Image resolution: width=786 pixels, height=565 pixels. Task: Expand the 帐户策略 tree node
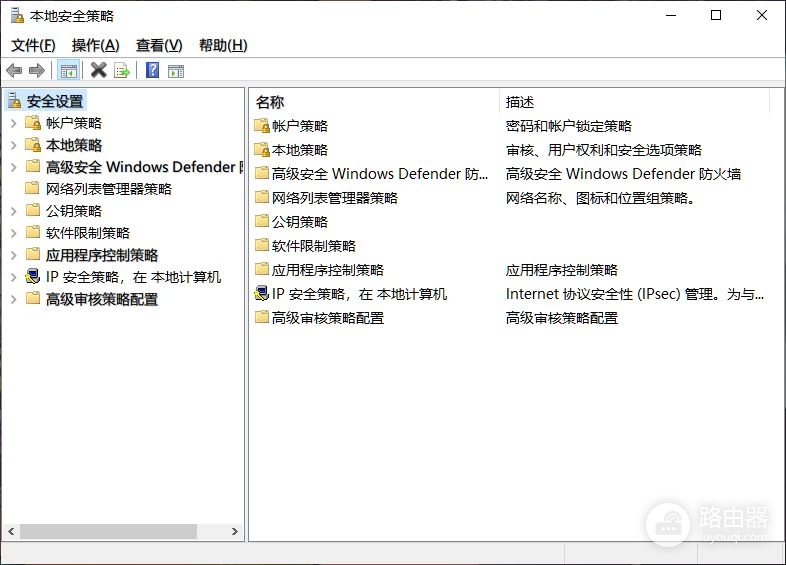point(14,123)
